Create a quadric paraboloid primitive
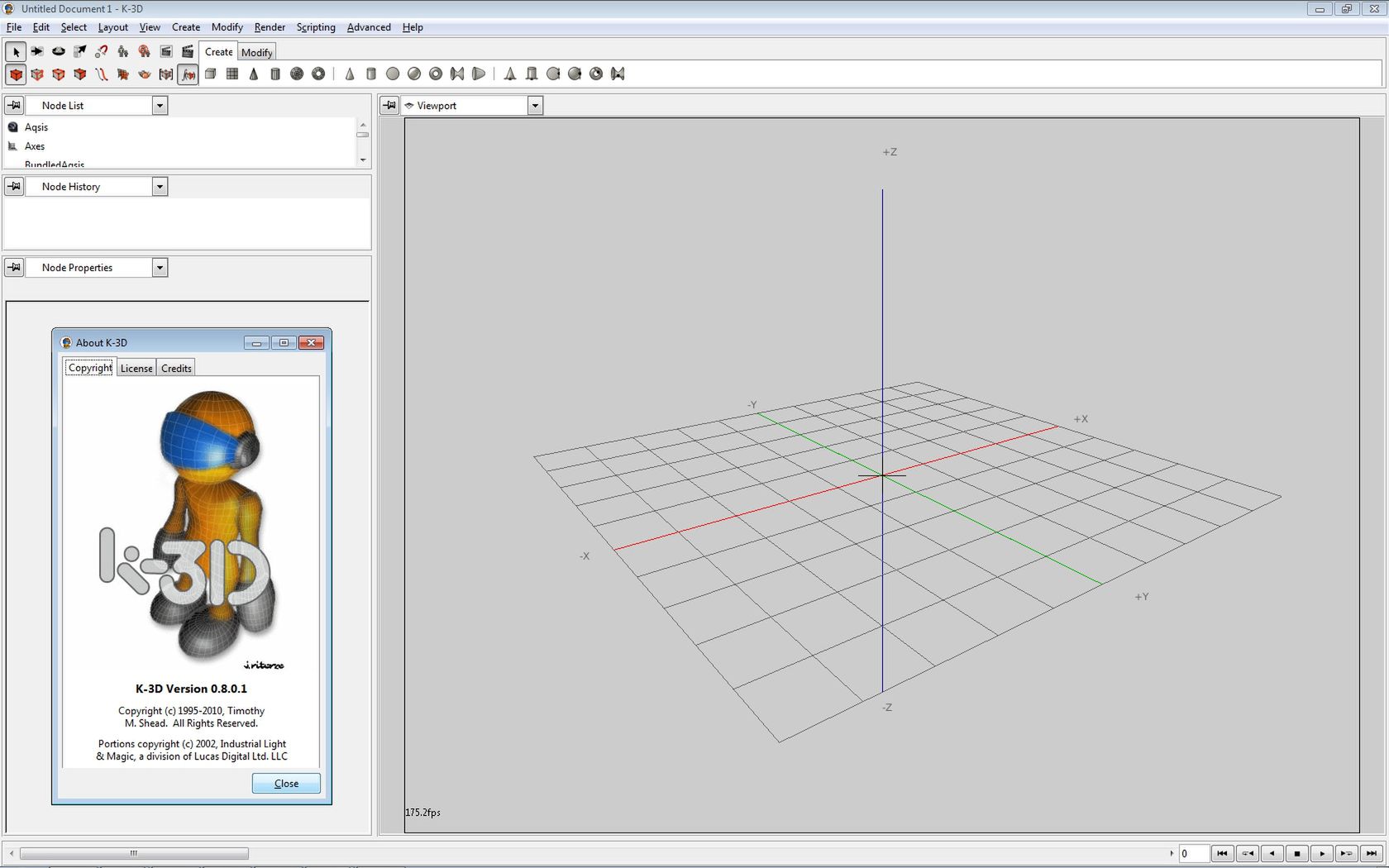This screenshot has height=868, width=1389. [x=479, y=74]
